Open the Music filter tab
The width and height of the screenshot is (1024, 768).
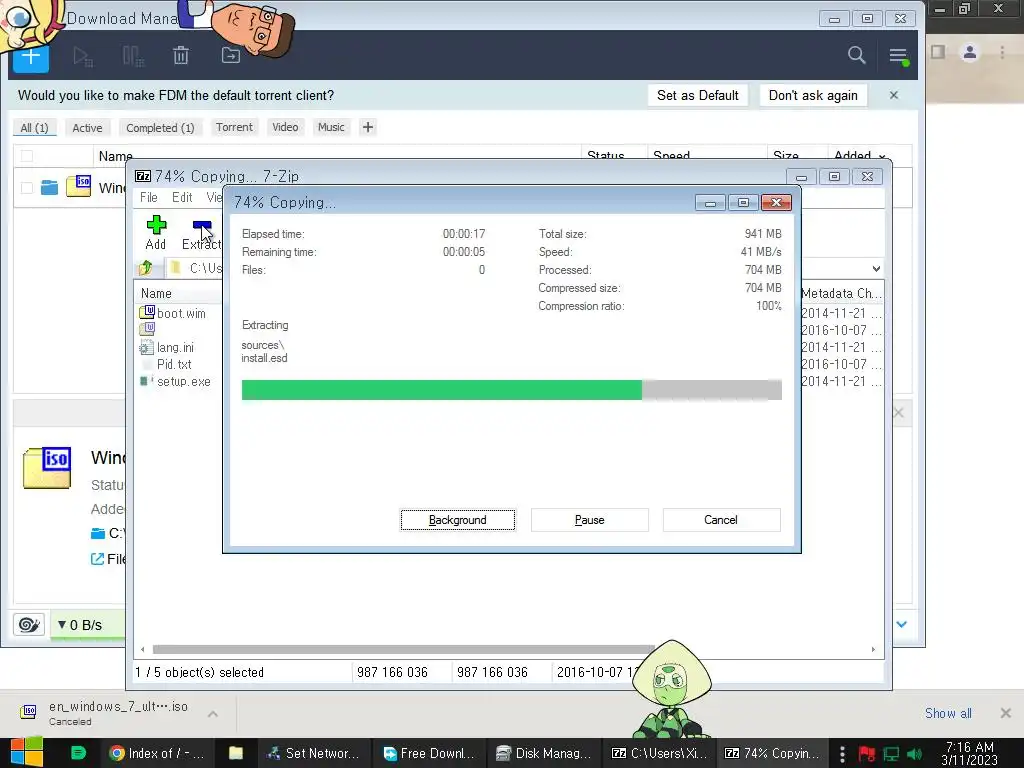click(x=331, y=127)
